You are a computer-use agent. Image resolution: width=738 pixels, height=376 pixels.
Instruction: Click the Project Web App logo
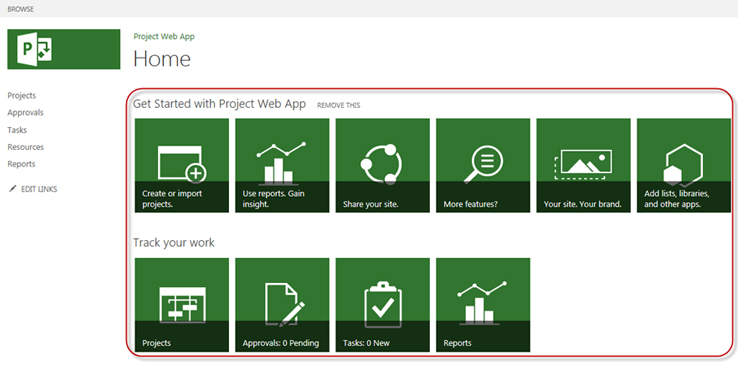point(64,49)
